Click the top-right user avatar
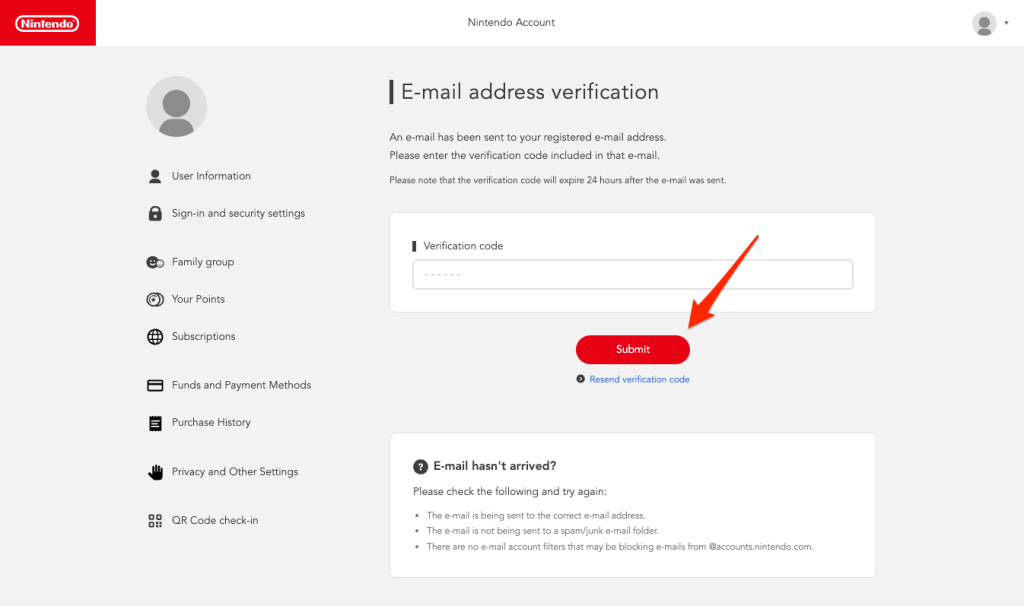Screen dimensions: 1024x606 click(984, 23)
